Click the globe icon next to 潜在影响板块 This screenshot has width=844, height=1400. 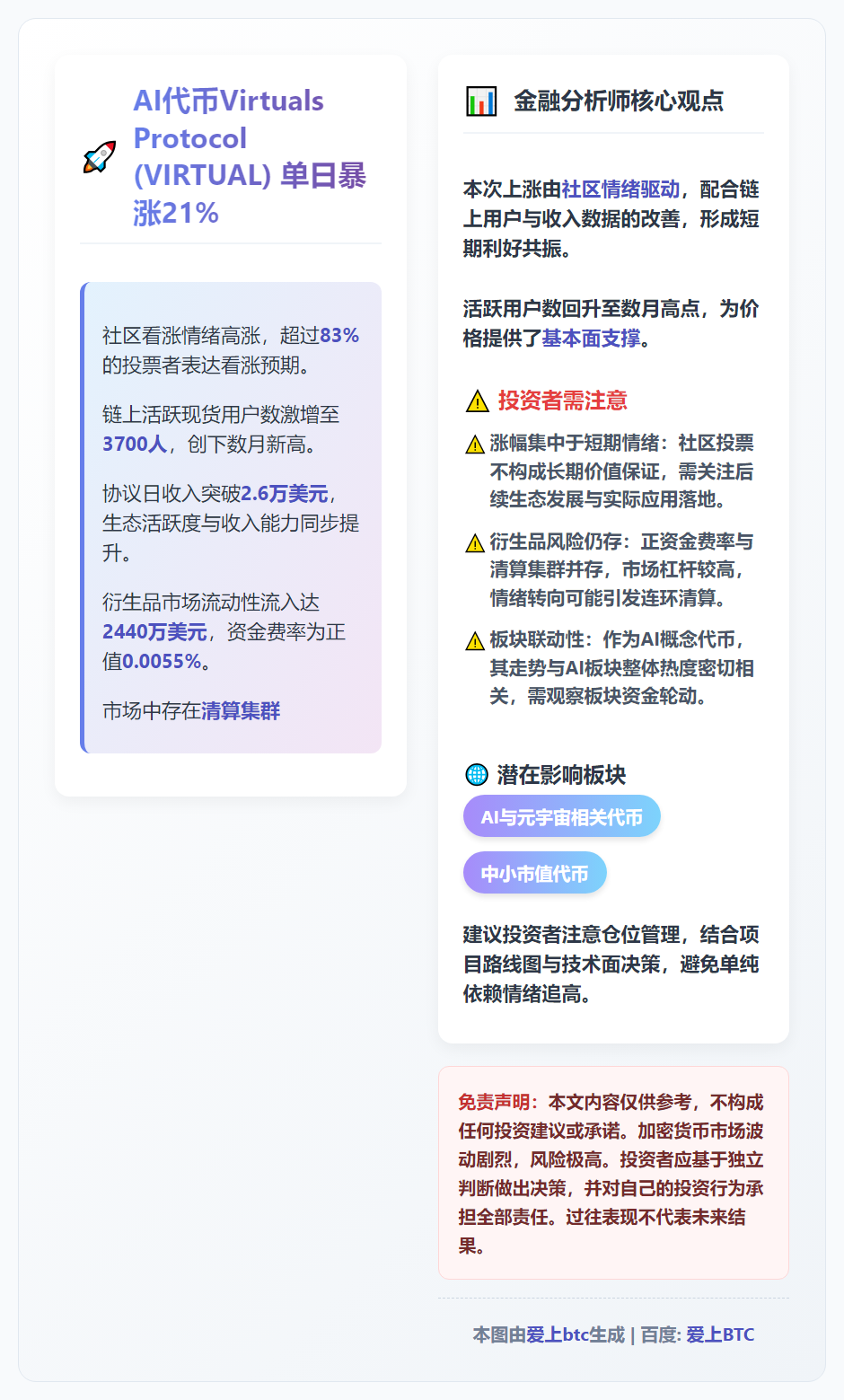pos(476,774)
